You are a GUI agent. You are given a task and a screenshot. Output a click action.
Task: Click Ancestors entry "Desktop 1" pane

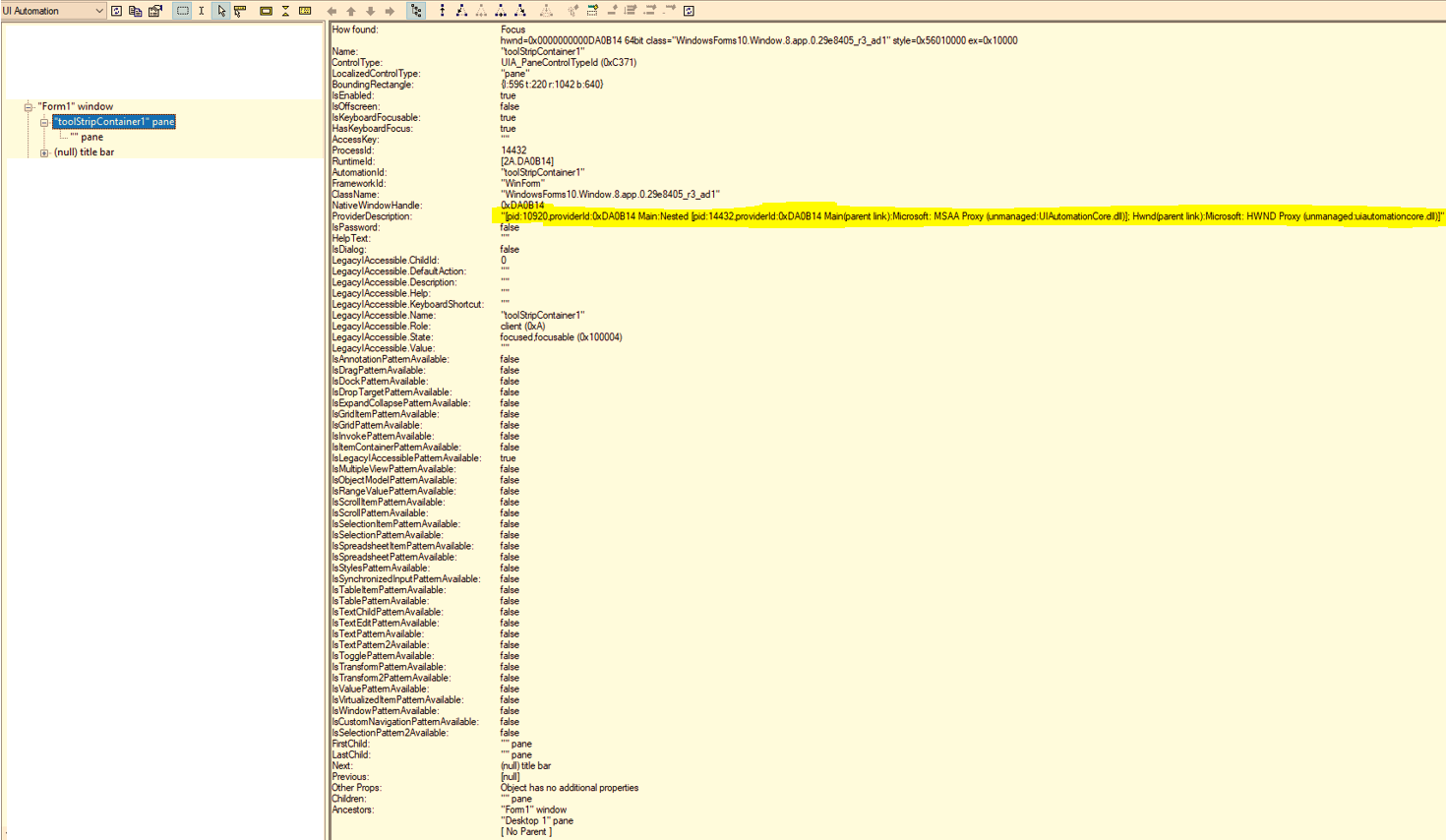(537, 821)
